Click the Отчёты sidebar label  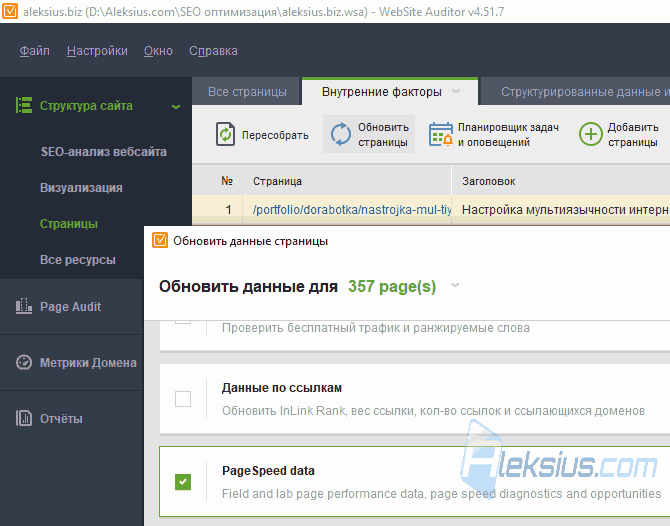point(61,419)
